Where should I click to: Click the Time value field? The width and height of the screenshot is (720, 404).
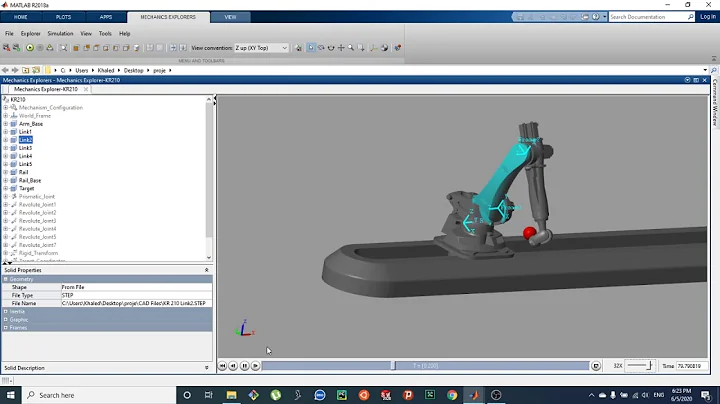coord(692,366)
